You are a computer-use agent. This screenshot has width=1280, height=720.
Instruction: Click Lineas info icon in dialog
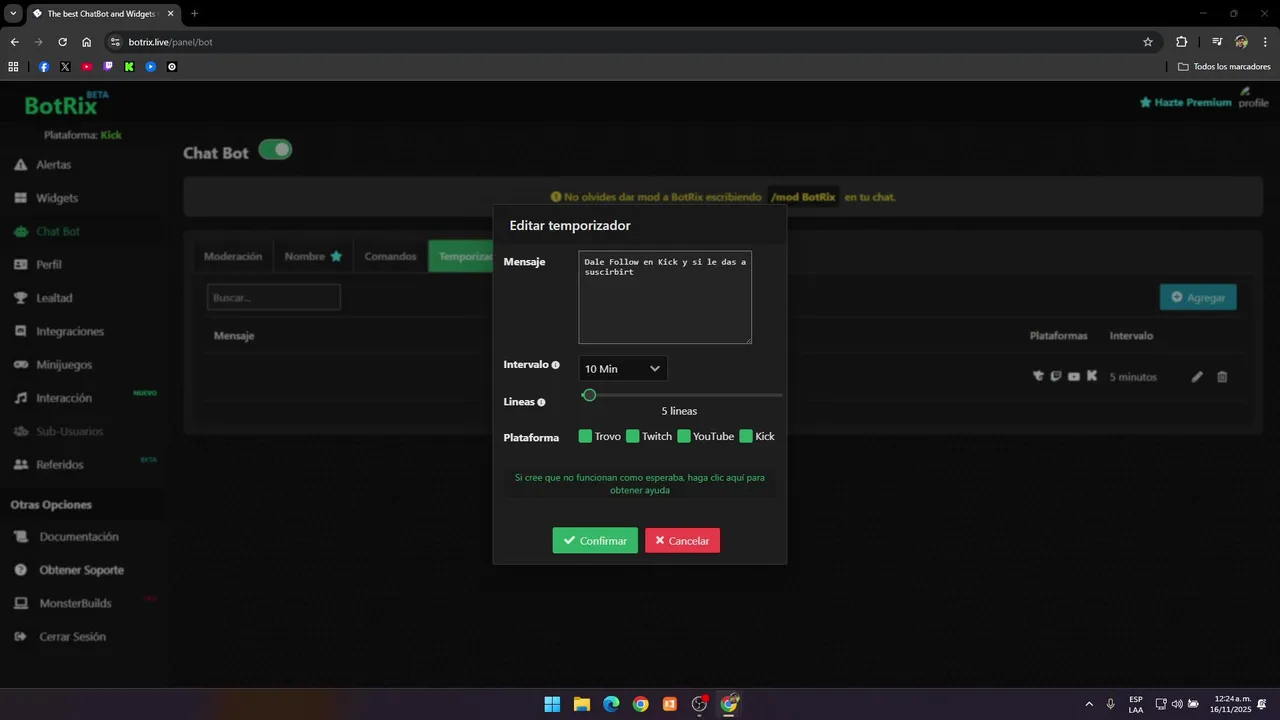click(x=541, y=402)
